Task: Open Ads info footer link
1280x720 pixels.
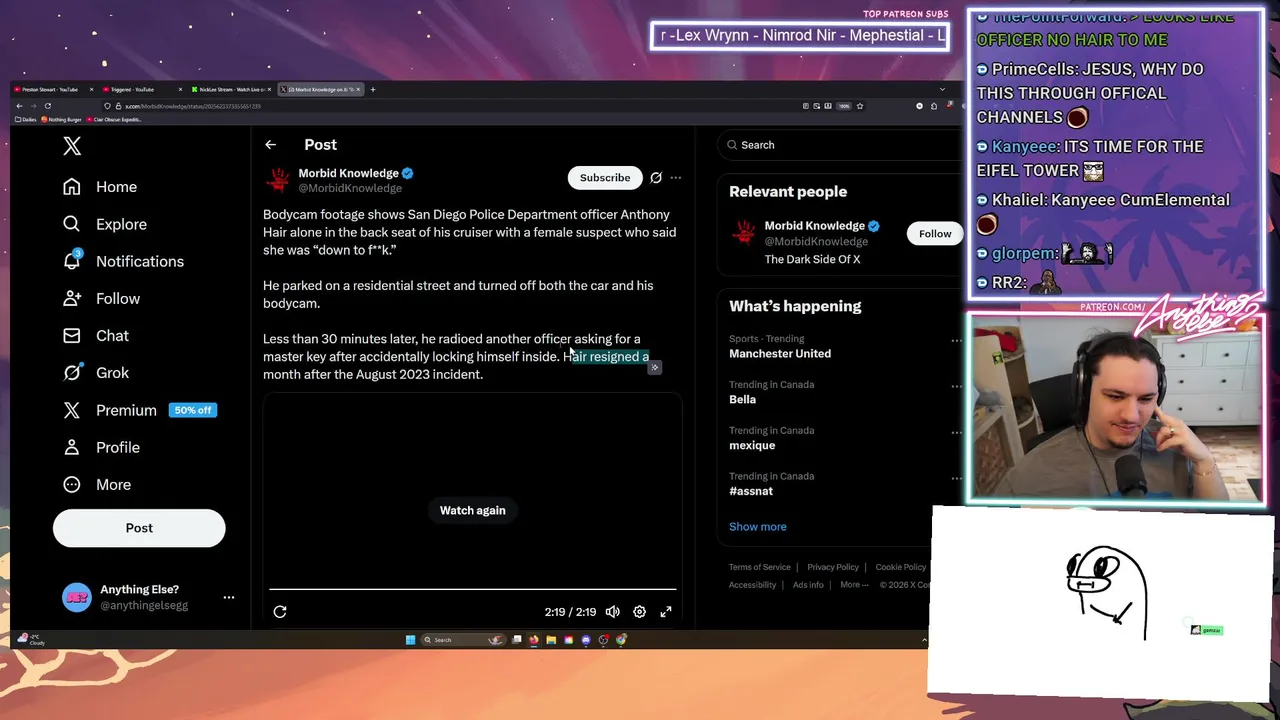Action: tap(808, 585)
